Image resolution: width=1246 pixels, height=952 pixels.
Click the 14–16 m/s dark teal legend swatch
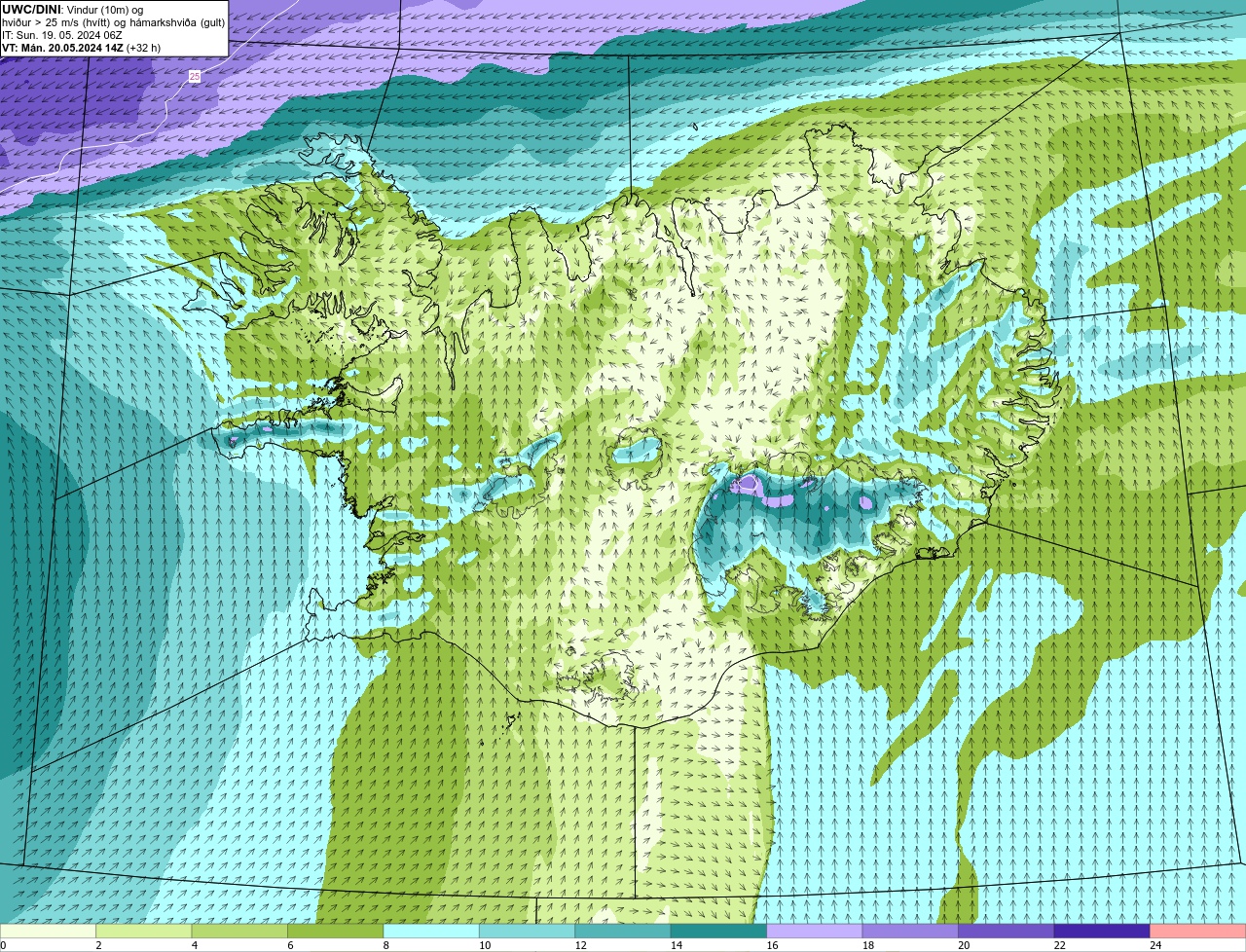tap(719, 931)
